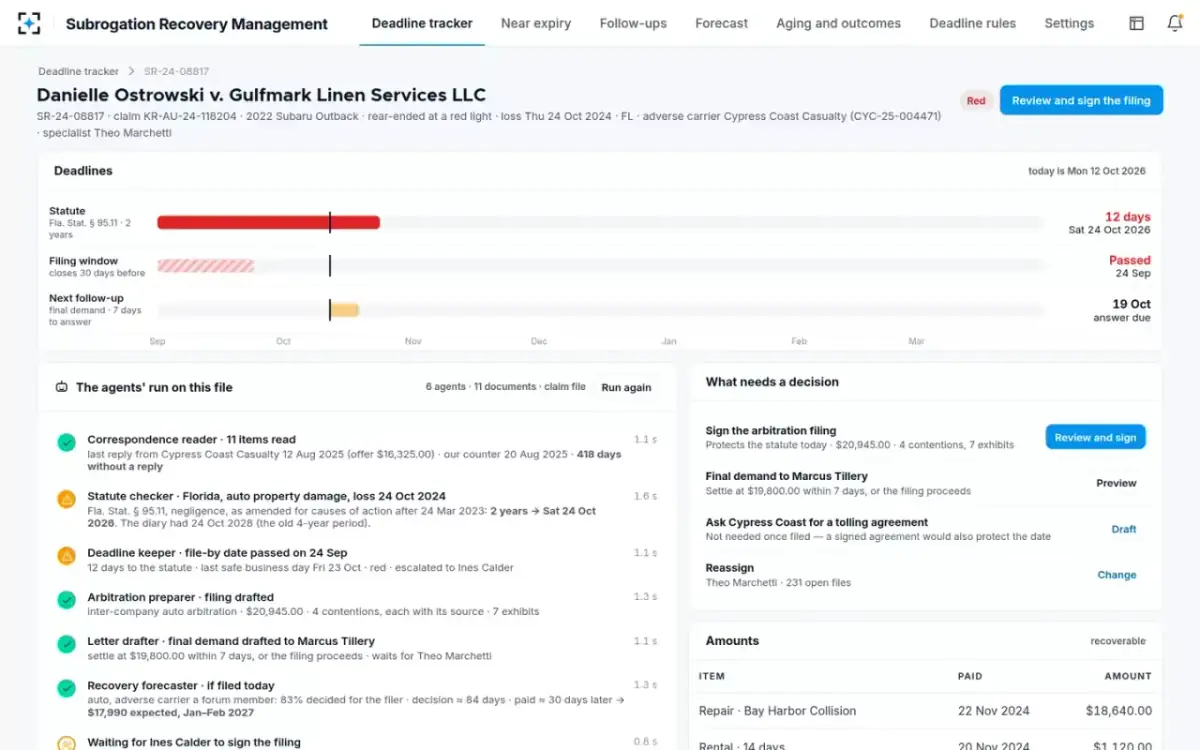Open notifications bell icon

pos(1175,23)
